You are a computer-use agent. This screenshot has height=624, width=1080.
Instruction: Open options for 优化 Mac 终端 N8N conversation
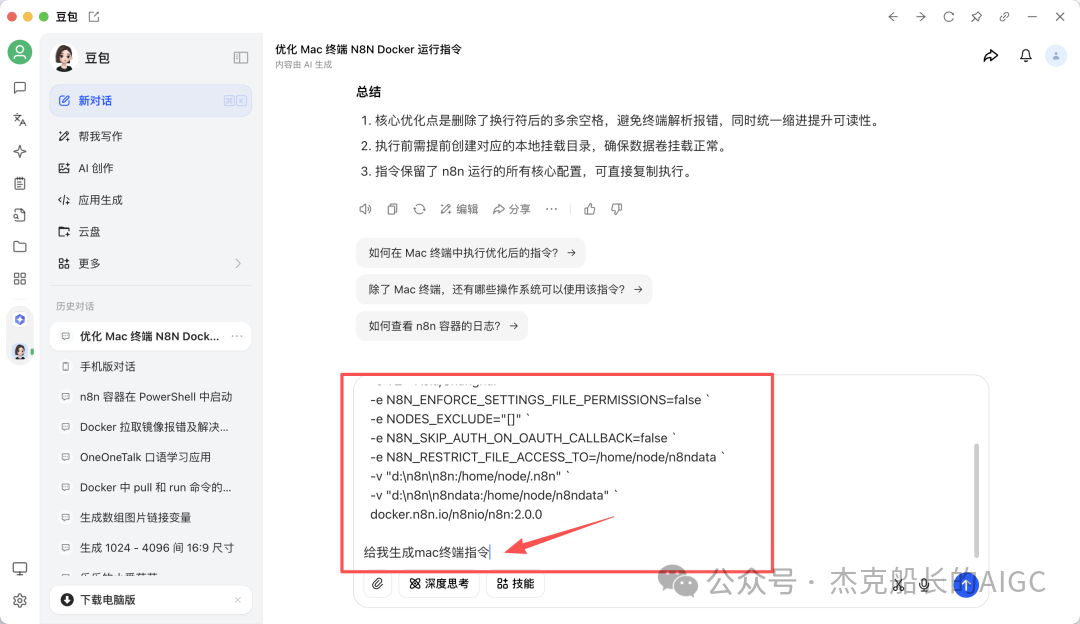pos(237,336)
